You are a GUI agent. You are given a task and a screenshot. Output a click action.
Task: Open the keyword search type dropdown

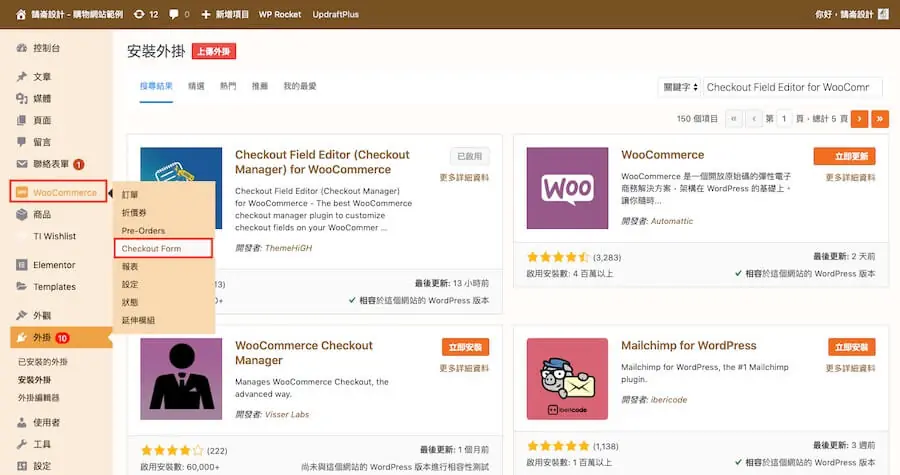tap(680, 87)
